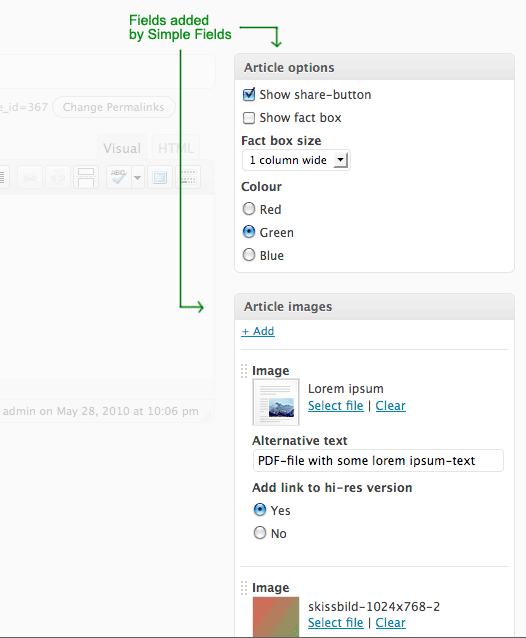The height and width of the screenshot is (638, 526).
Task: Click Change Permalinks button
Action: 113,107
